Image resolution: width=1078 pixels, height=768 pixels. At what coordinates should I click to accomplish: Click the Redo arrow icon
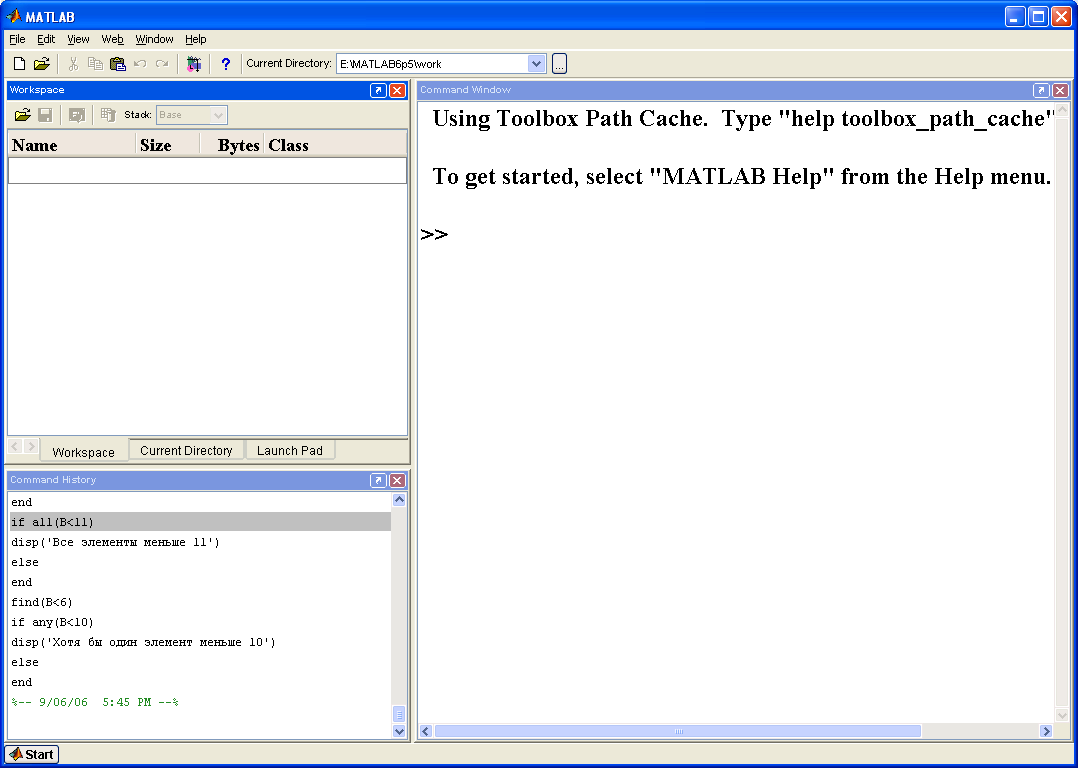coord(162,64)
